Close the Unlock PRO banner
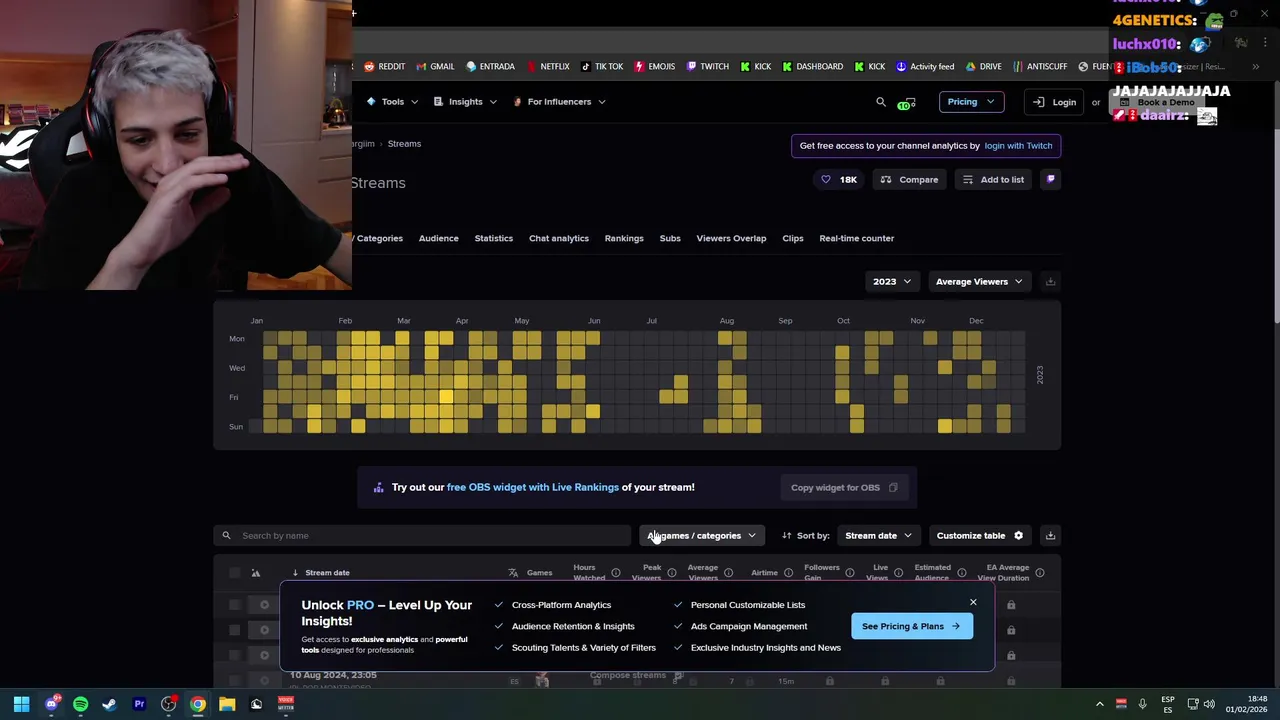 [x=973, y=603]
